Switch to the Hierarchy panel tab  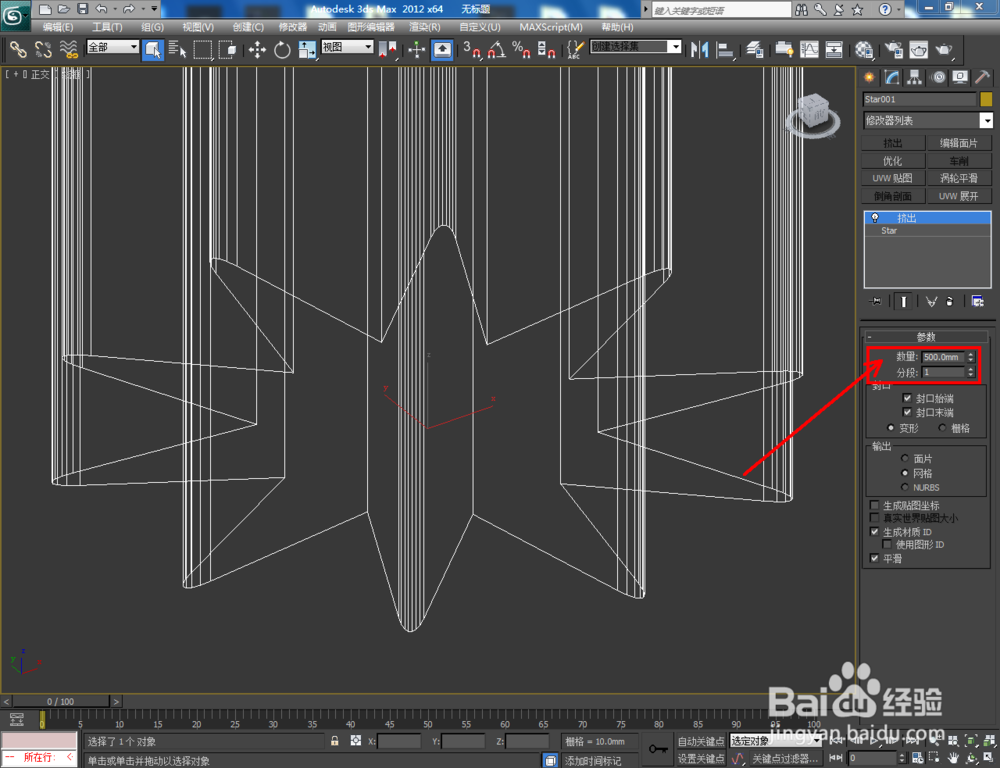[x=915, y=77]
